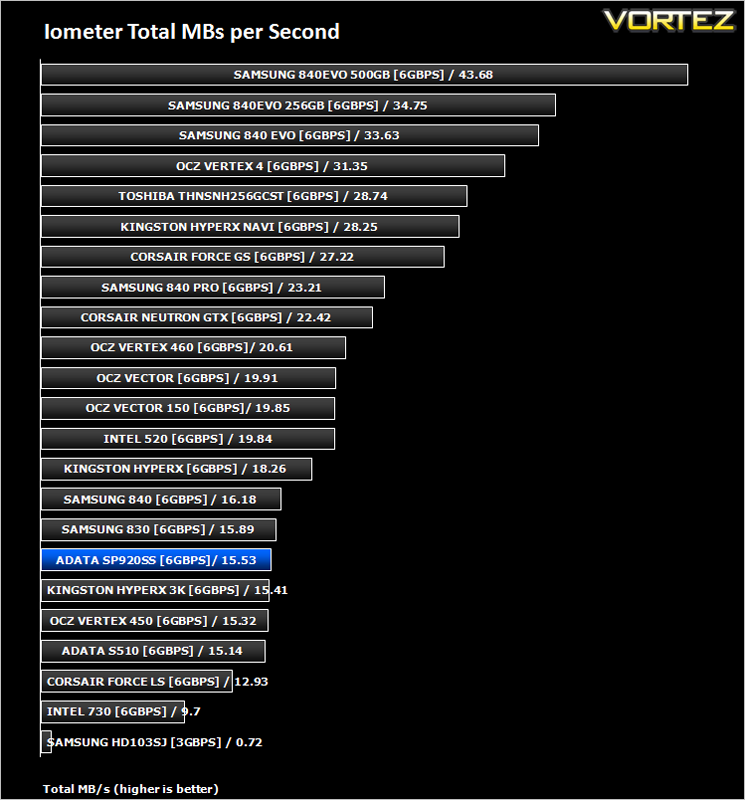Click the Intel 730 bar
The width and height of the screenshot is (745, 800).
pos(113,711)
